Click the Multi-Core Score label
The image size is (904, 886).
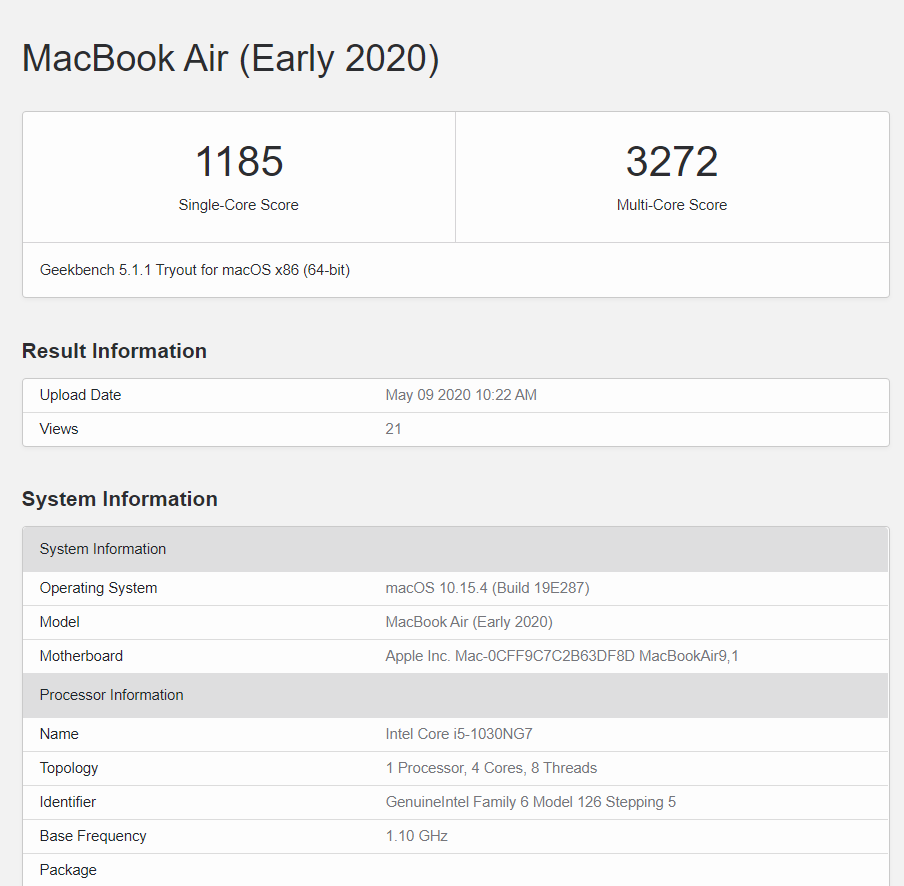pos(672,204)
